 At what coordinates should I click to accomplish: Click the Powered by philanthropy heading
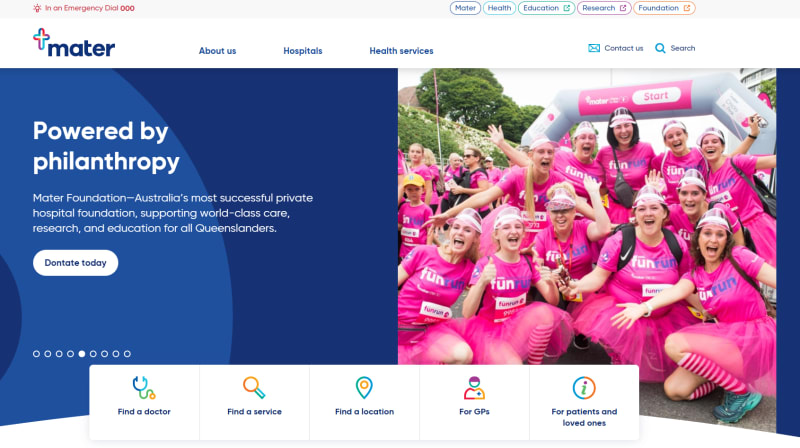coord(106,146)
